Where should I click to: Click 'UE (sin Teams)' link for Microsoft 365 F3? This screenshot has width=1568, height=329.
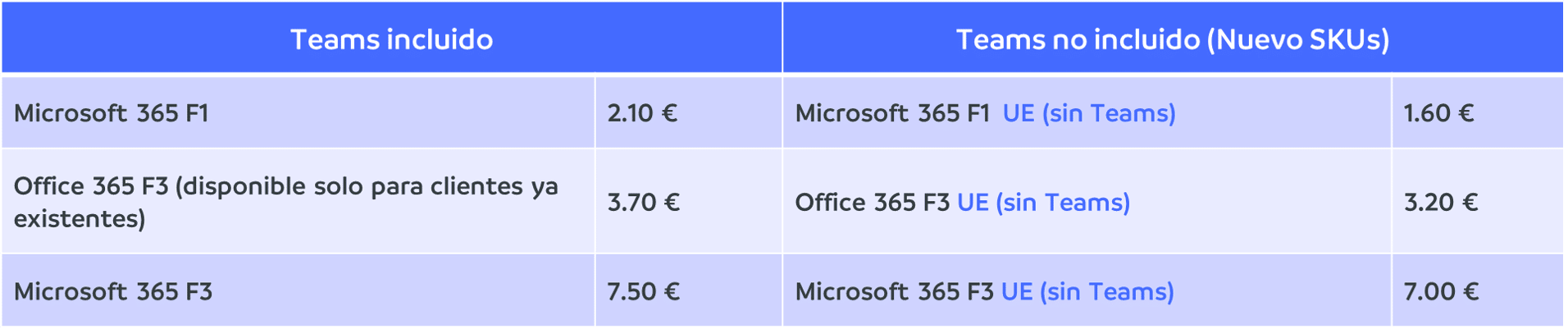1087,292
